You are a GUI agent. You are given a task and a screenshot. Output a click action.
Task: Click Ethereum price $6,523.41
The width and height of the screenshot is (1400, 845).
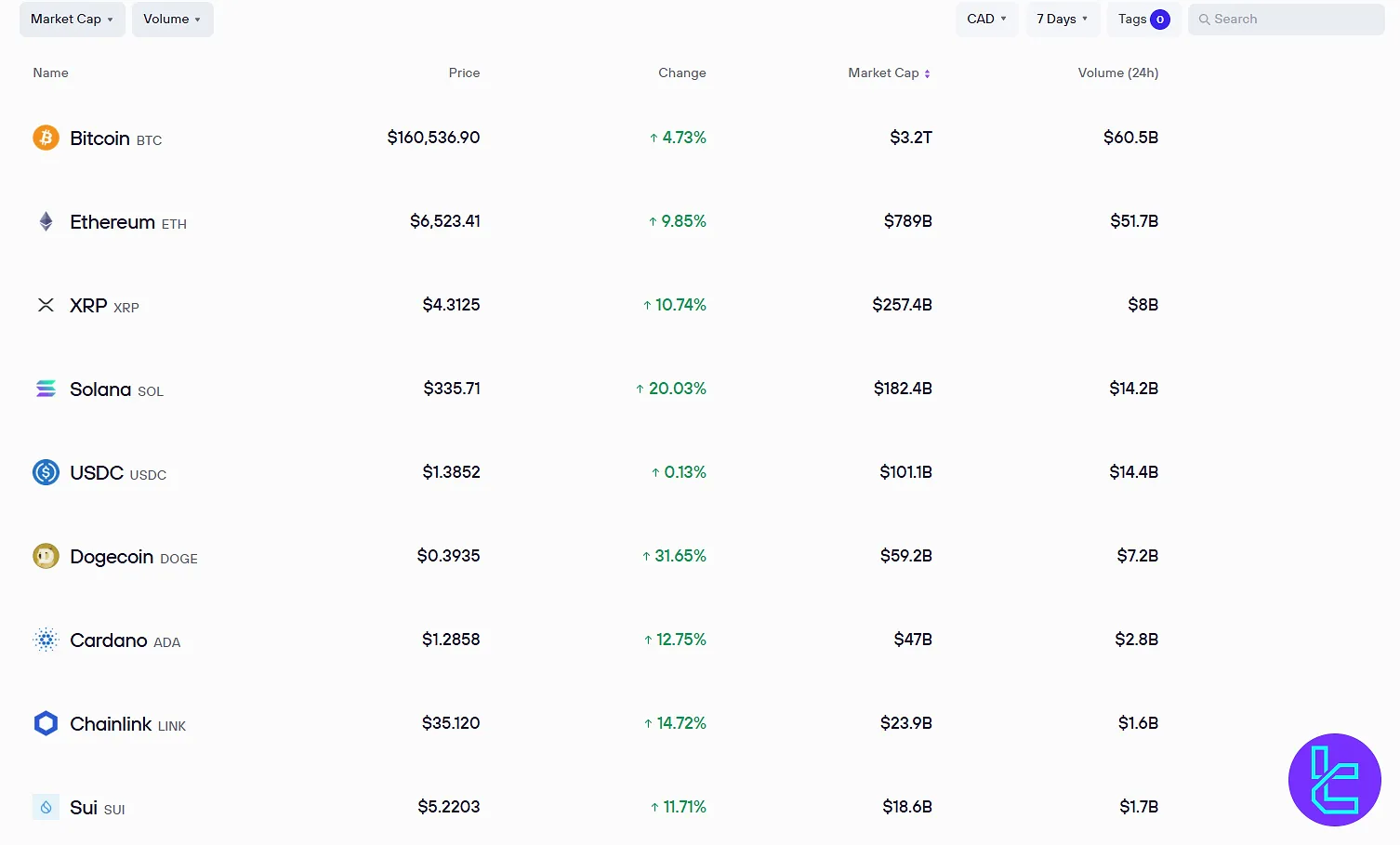(x=445, y=221)
